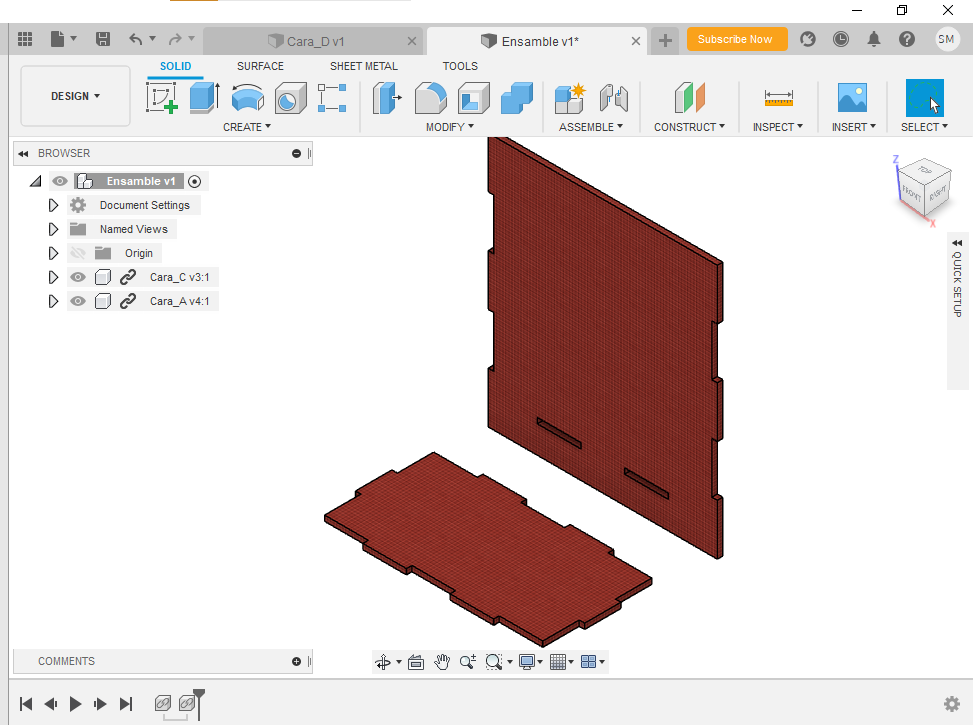Select the Offset Plane construct tool
The image size is (973, 725).
point(689,97)
